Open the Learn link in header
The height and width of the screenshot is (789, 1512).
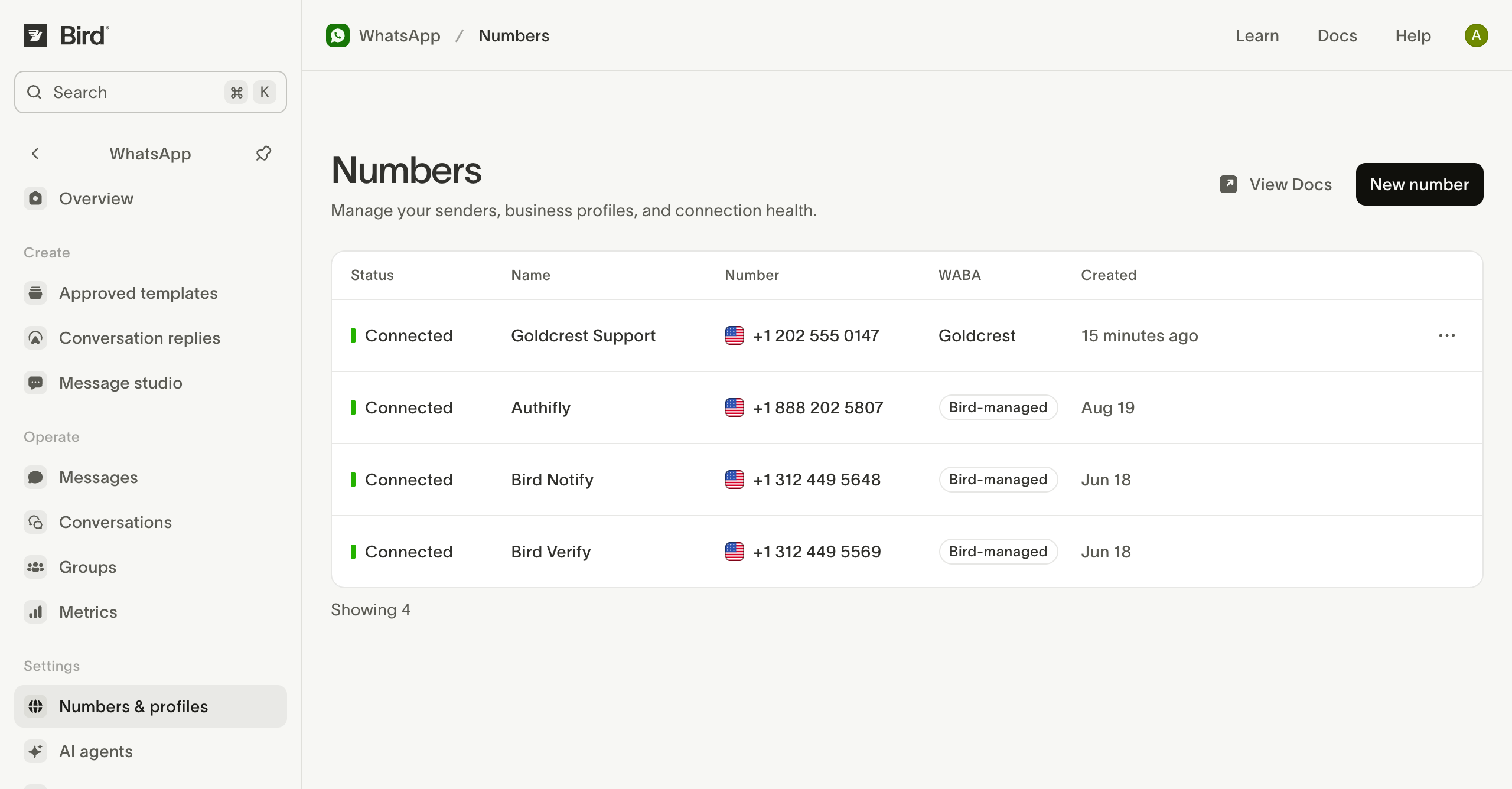[1257, 35]
